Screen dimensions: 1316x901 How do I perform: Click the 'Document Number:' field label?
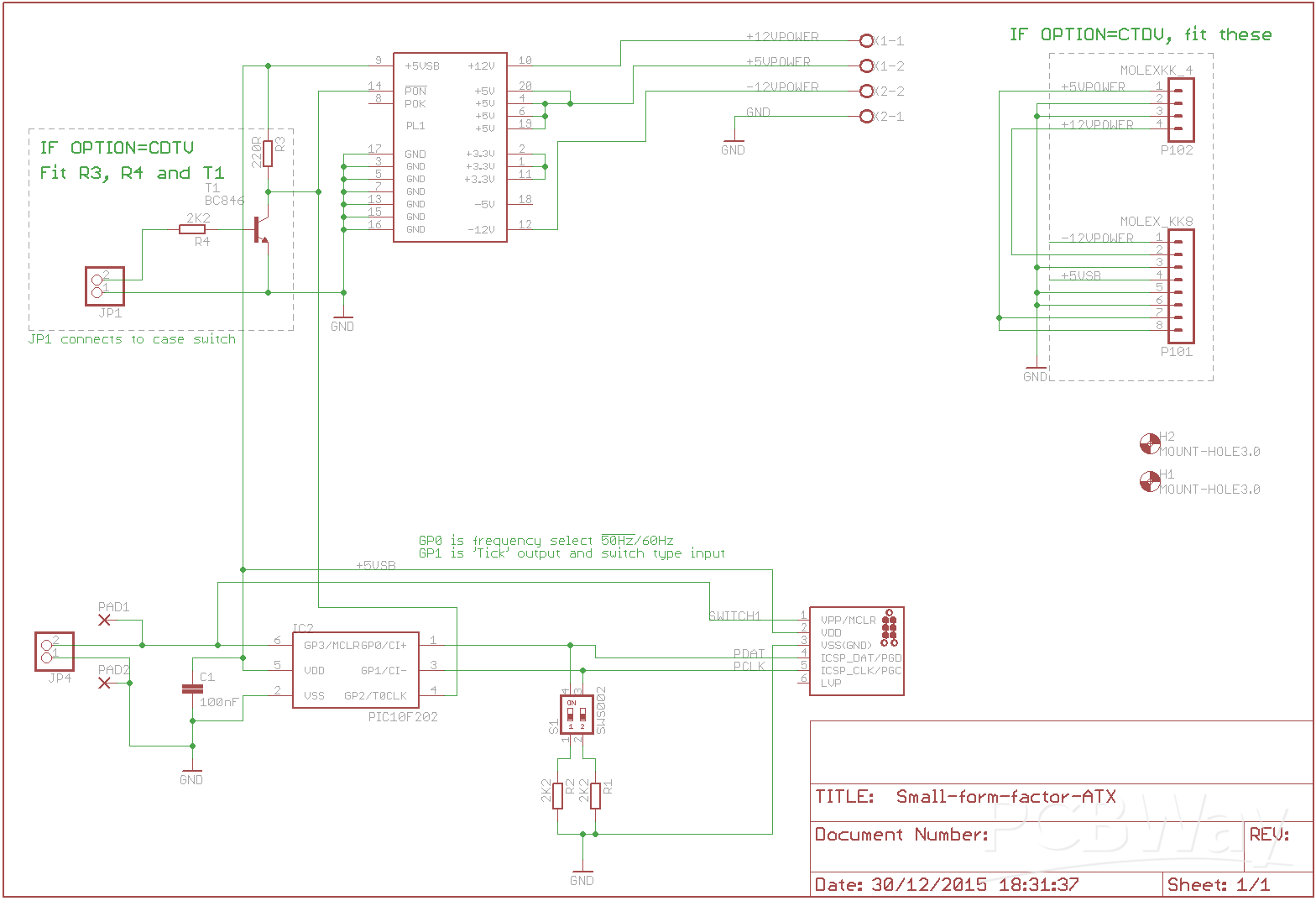(x=903, y=834)
